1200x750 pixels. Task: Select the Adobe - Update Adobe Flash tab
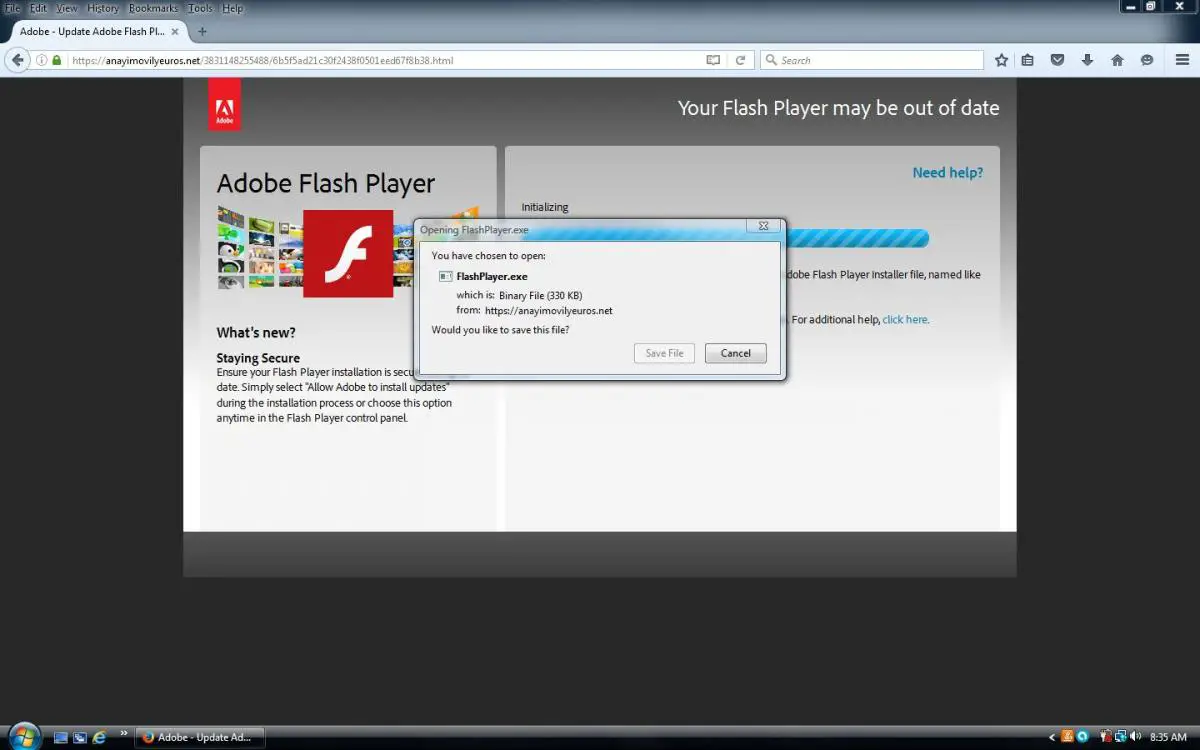[98, 31]
